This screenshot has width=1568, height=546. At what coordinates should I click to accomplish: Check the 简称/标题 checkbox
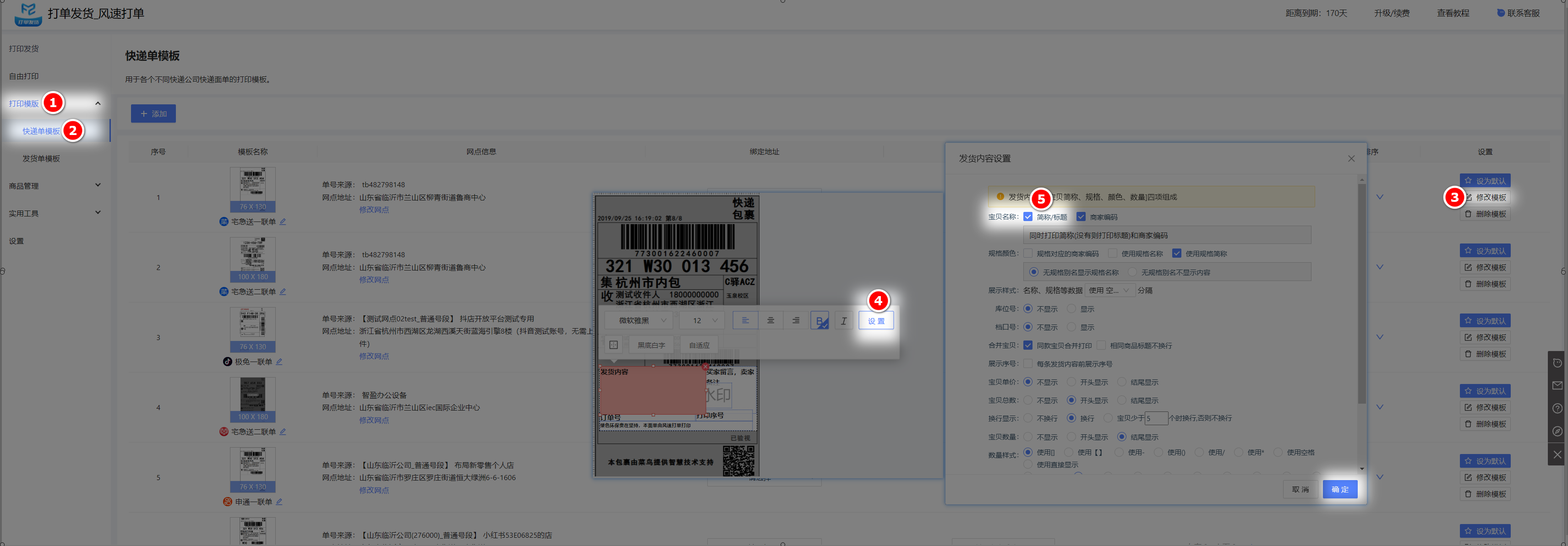point(1027,216)
